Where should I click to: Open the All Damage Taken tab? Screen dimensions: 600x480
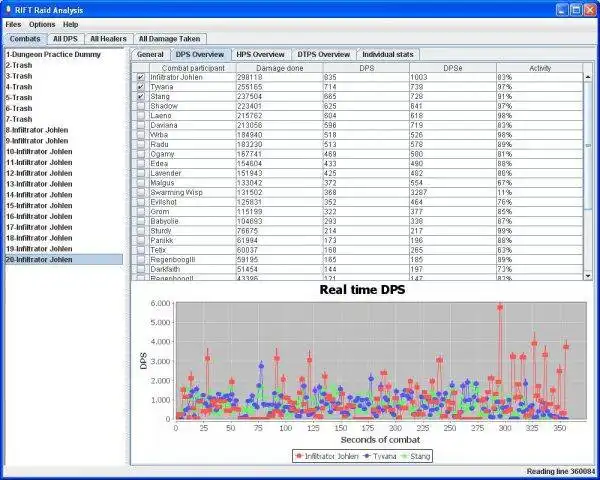pyautogui.click(x=170, y=39)
